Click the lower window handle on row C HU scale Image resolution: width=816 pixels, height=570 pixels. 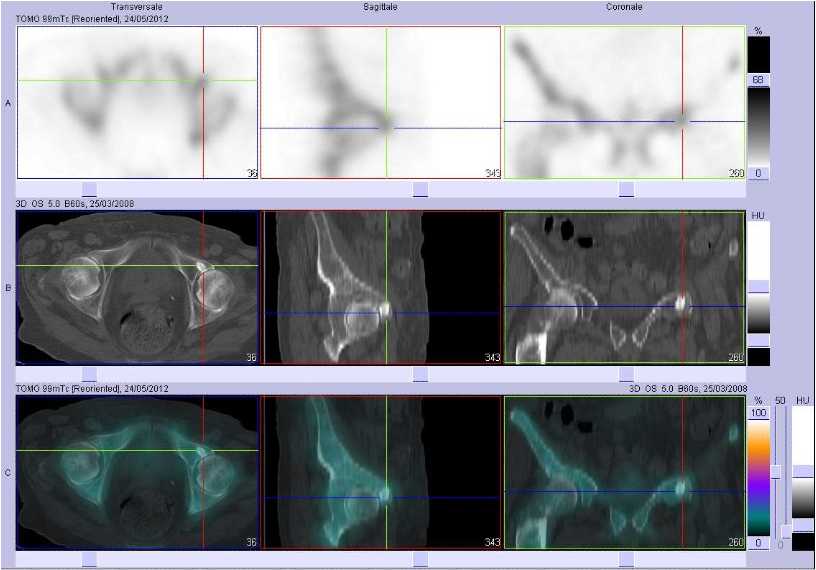(x=802, y=525)
